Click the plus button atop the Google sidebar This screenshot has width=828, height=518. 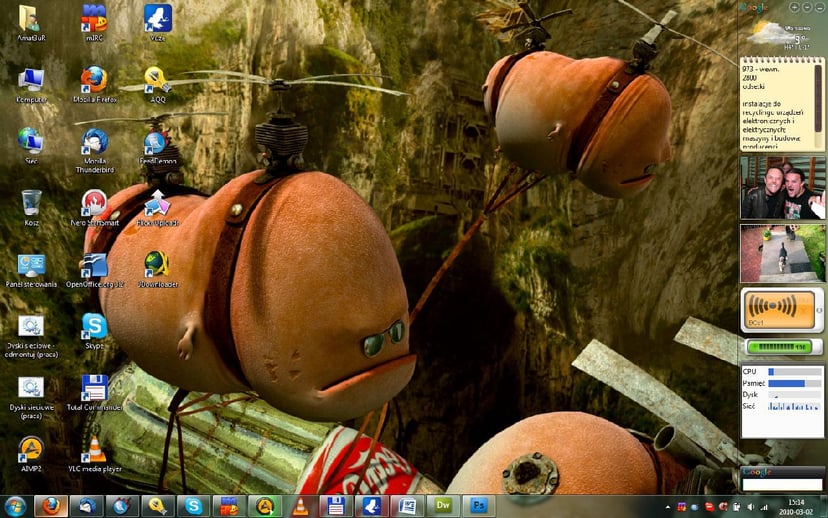tap(794, 7)
